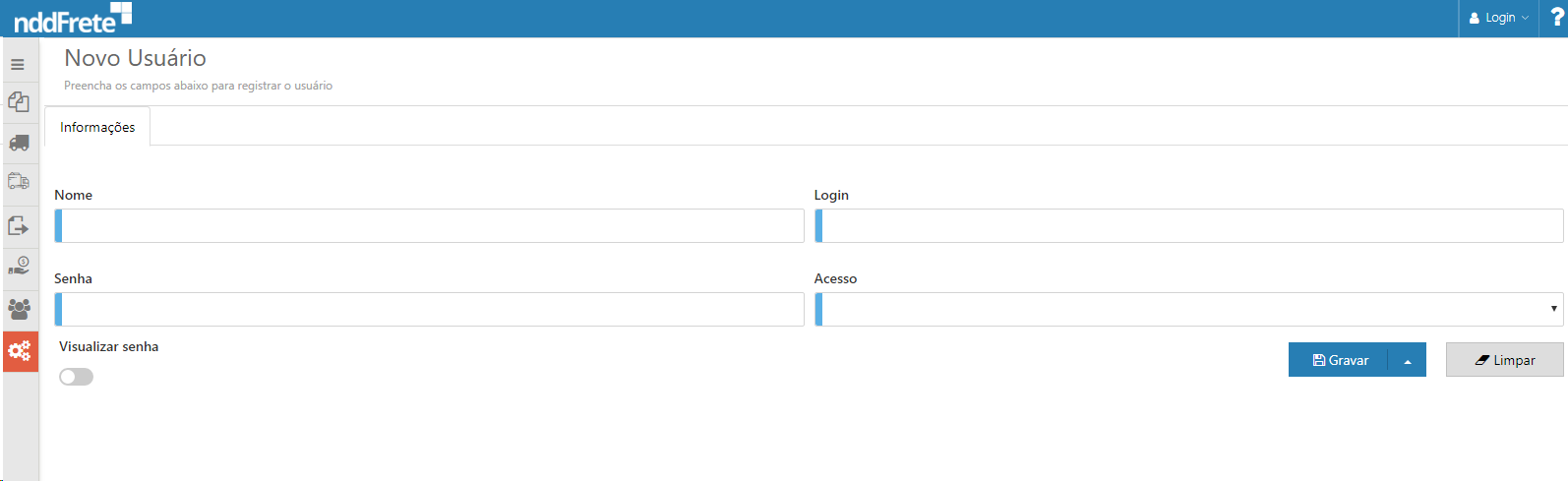
Task: Open the hamburger menu in the sidebar
Action: 18,65
